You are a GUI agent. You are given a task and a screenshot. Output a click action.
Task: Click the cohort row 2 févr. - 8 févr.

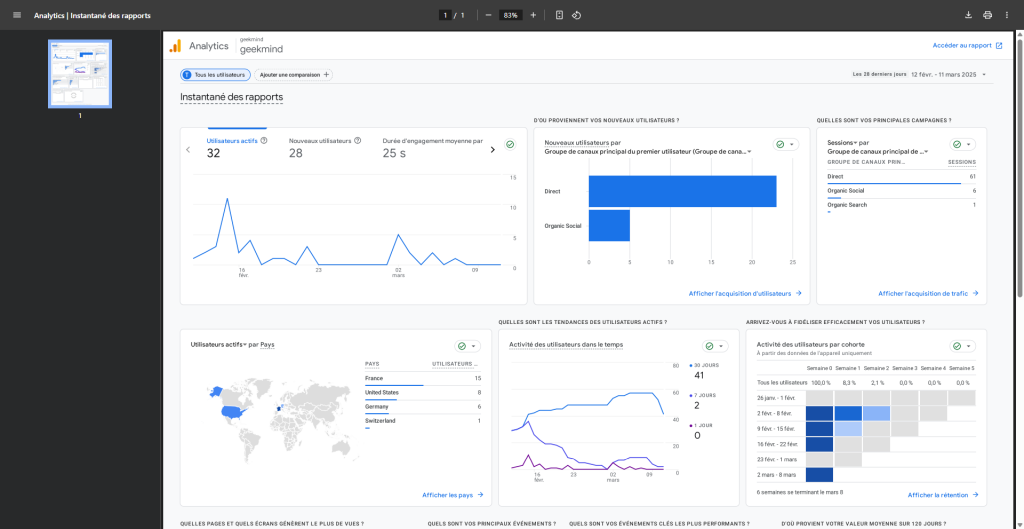tap(865, 413)
